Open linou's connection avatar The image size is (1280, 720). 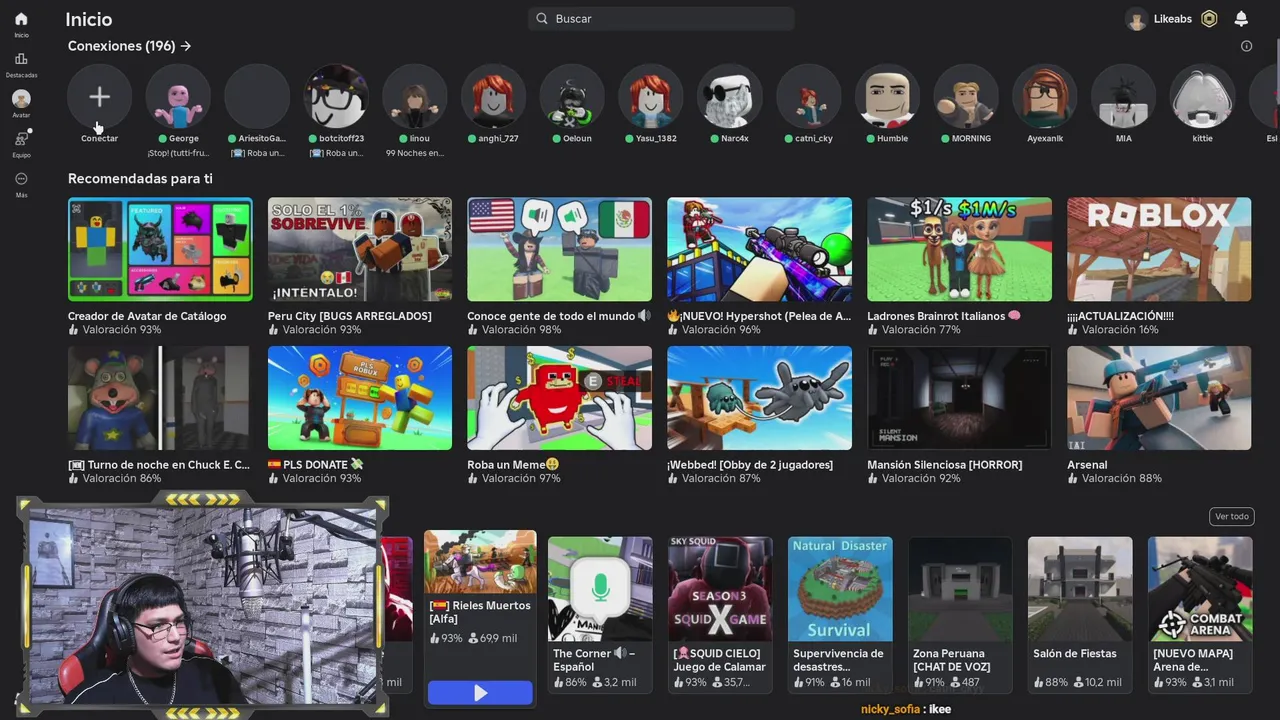(414, 97)
